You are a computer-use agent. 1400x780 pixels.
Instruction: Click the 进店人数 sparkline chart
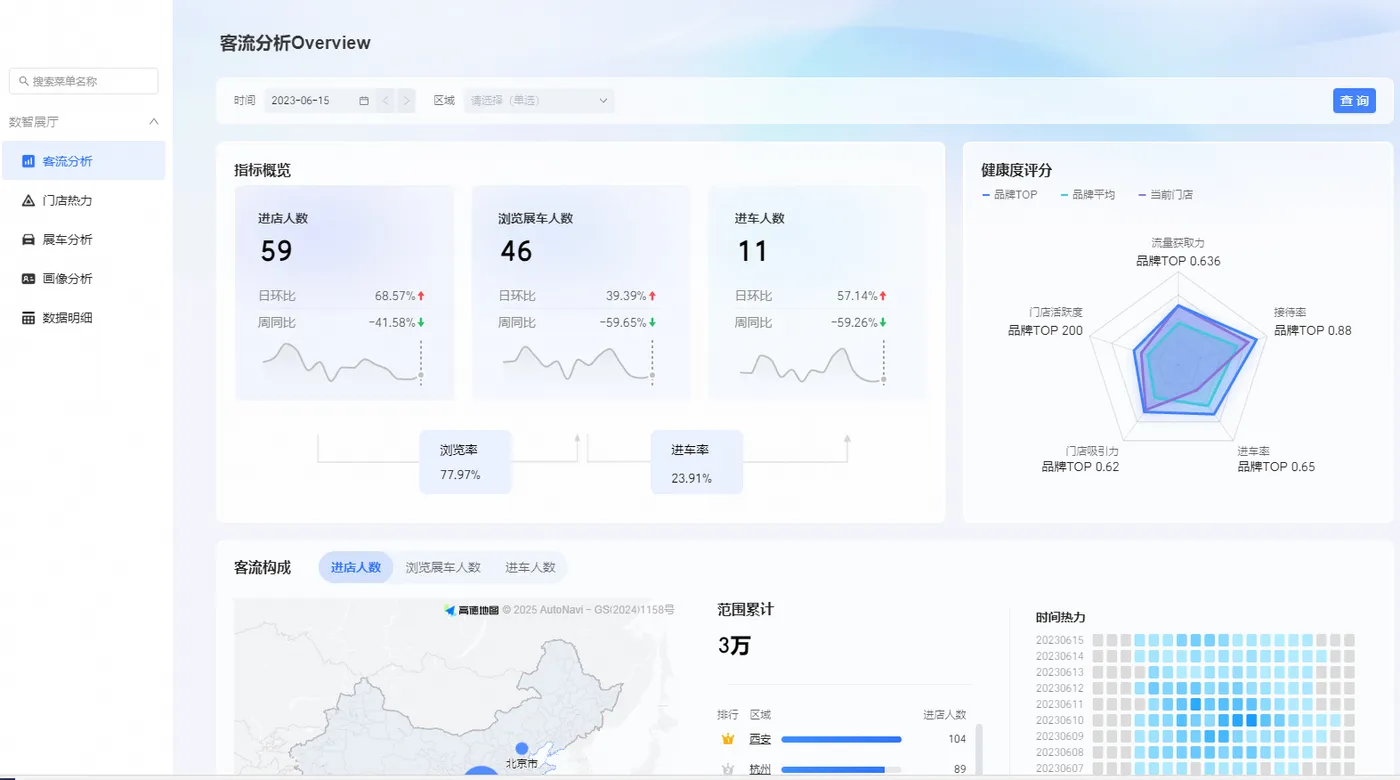(342, 362)
